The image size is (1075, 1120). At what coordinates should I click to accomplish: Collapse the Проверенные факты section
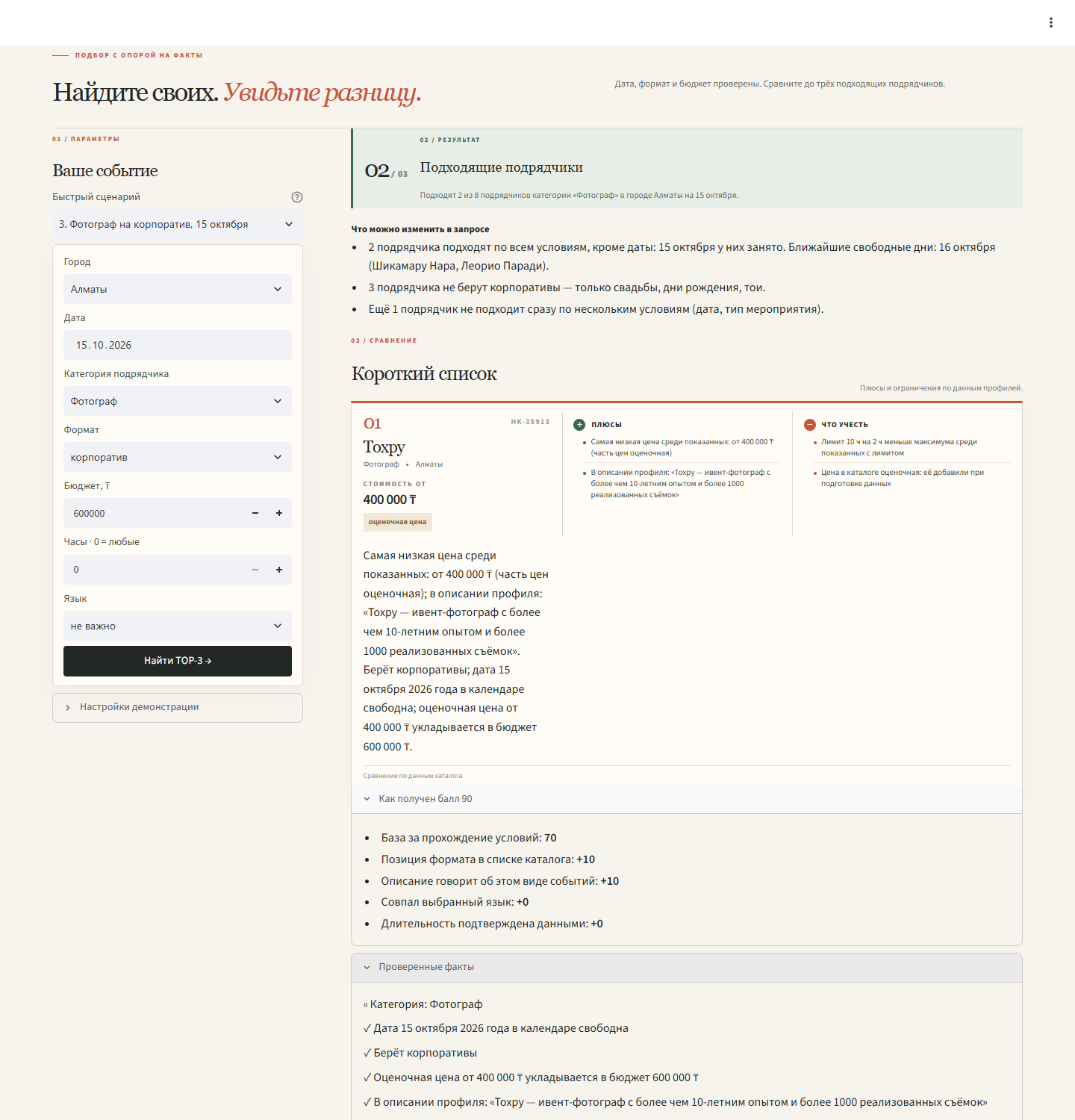pos(687,967)
